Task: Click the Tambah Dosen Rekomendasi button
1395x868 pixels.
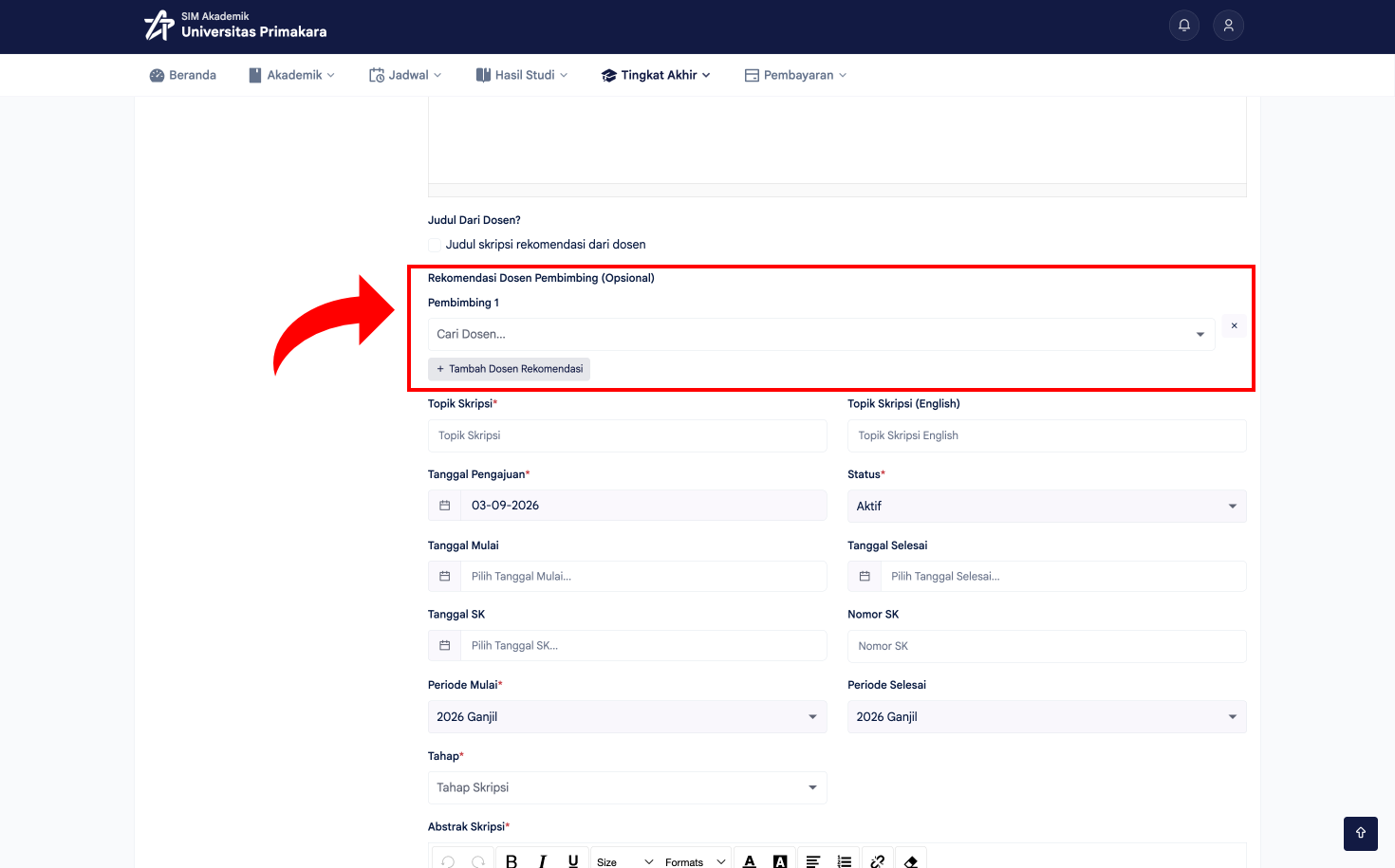Action: coord(510,369)
